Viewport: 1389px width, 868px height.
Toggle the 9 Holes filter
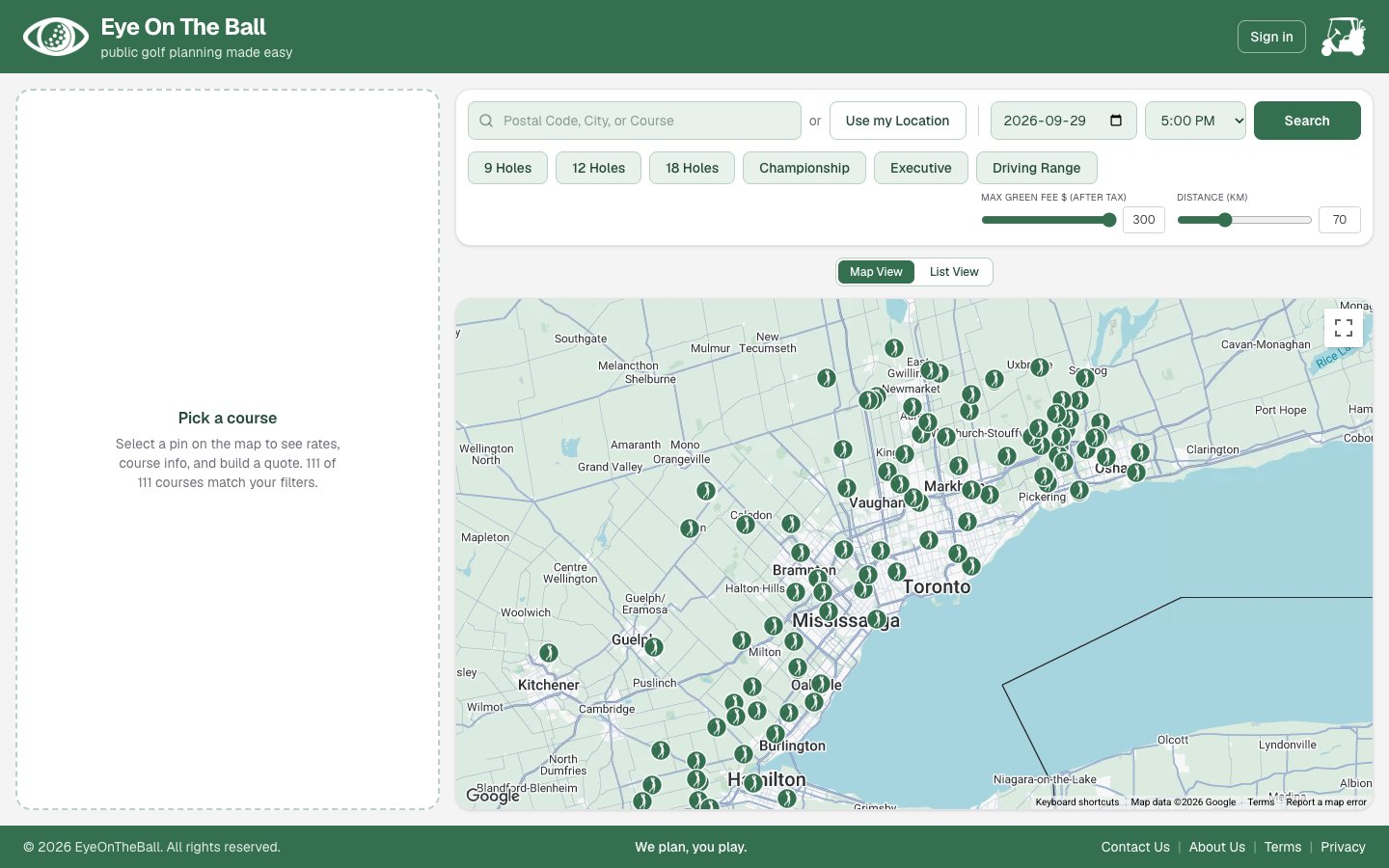[x=507, y=168]
